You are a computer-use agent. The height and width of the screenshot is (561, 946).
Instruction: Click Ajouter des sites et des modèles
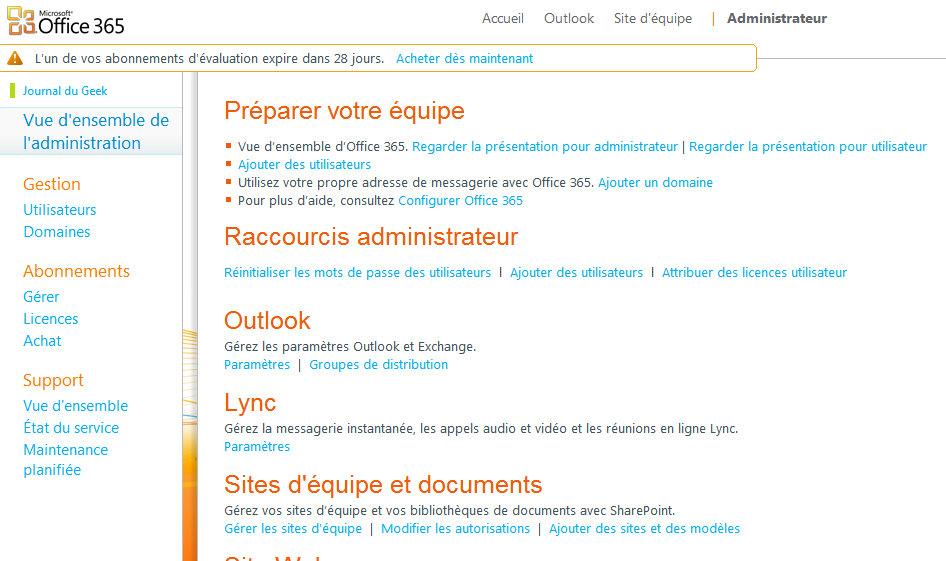pos(644,529)
